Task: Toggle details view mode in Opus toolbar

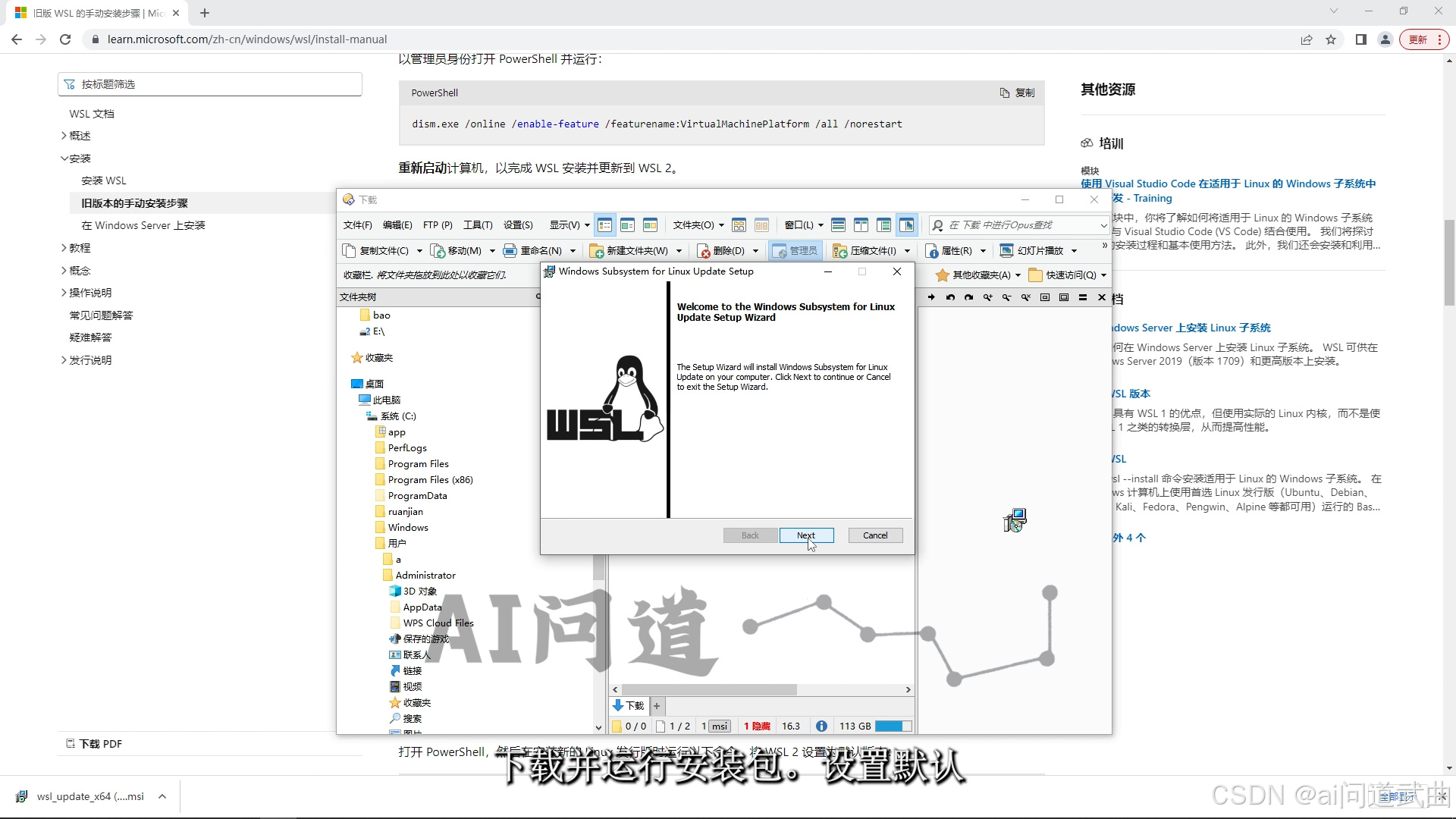Action: pos(604,225)
